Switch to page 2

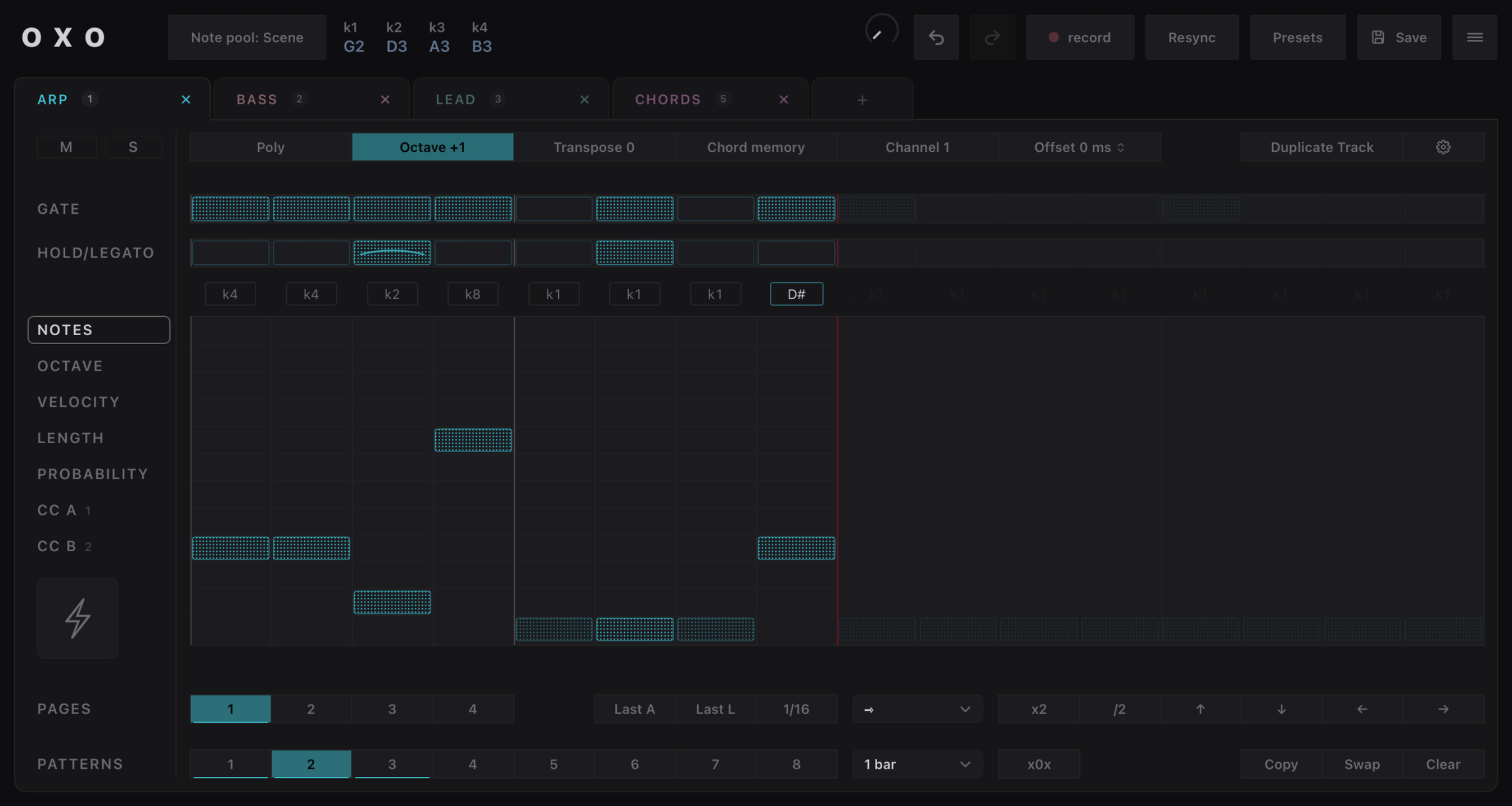(311, 709)
